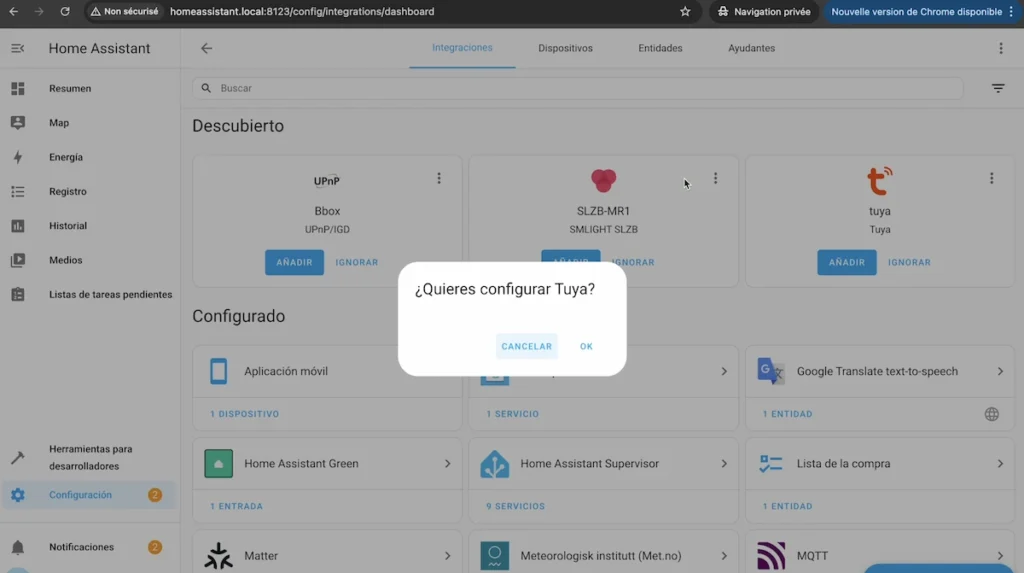
Task: Expand Home Assistant Green chevron
Action: click(x=447, y=464)
